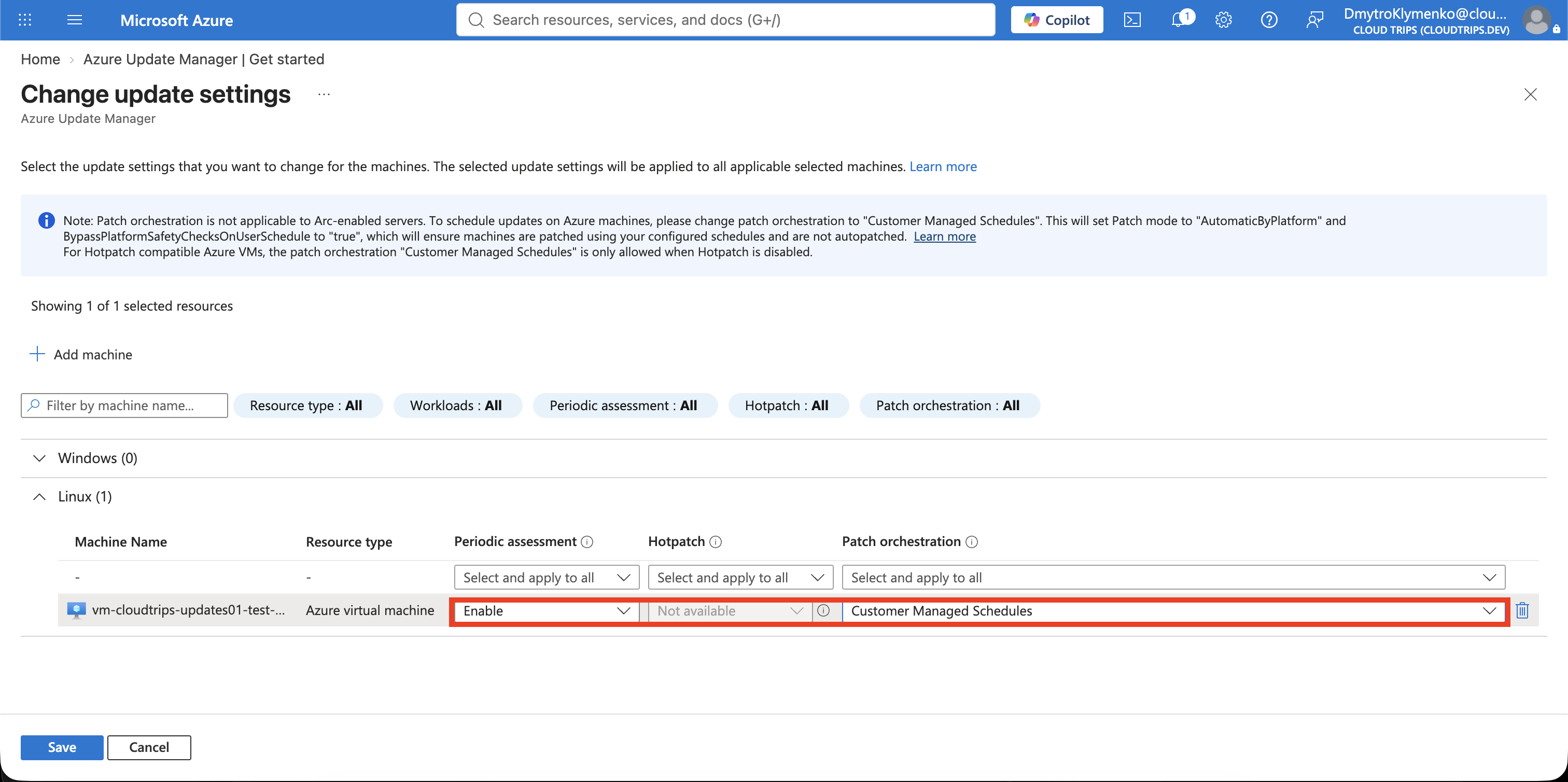Open Learn more link after description sentence
Image resolution: width=1568 pixels, height=782 pixels.
tap(943, 167)
